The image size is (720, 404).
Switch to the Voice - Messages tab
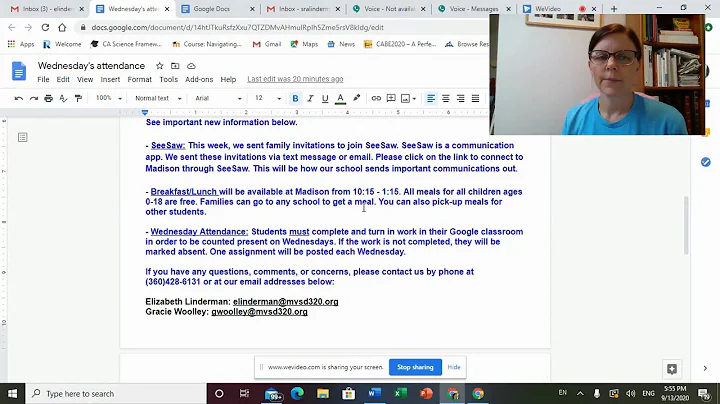click(474, 9)
